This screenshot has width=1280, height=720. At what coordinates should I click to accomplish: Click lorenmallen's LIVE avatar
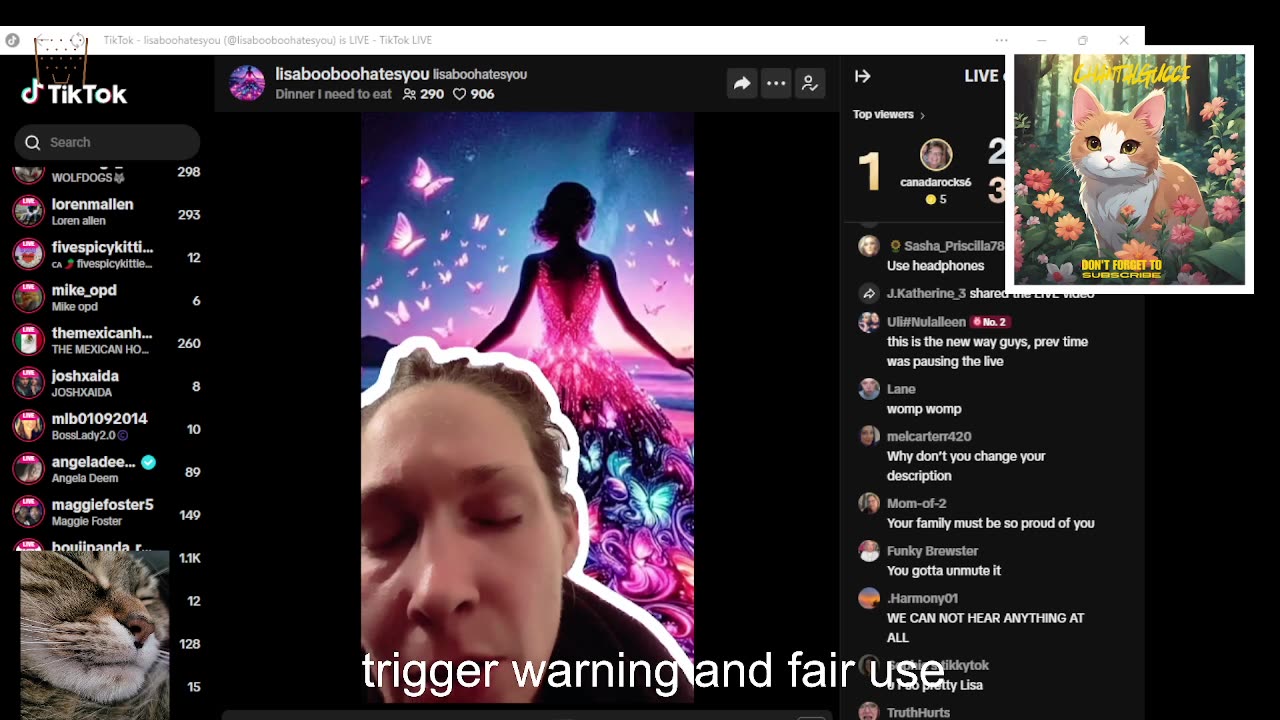(x=29, y=211)
